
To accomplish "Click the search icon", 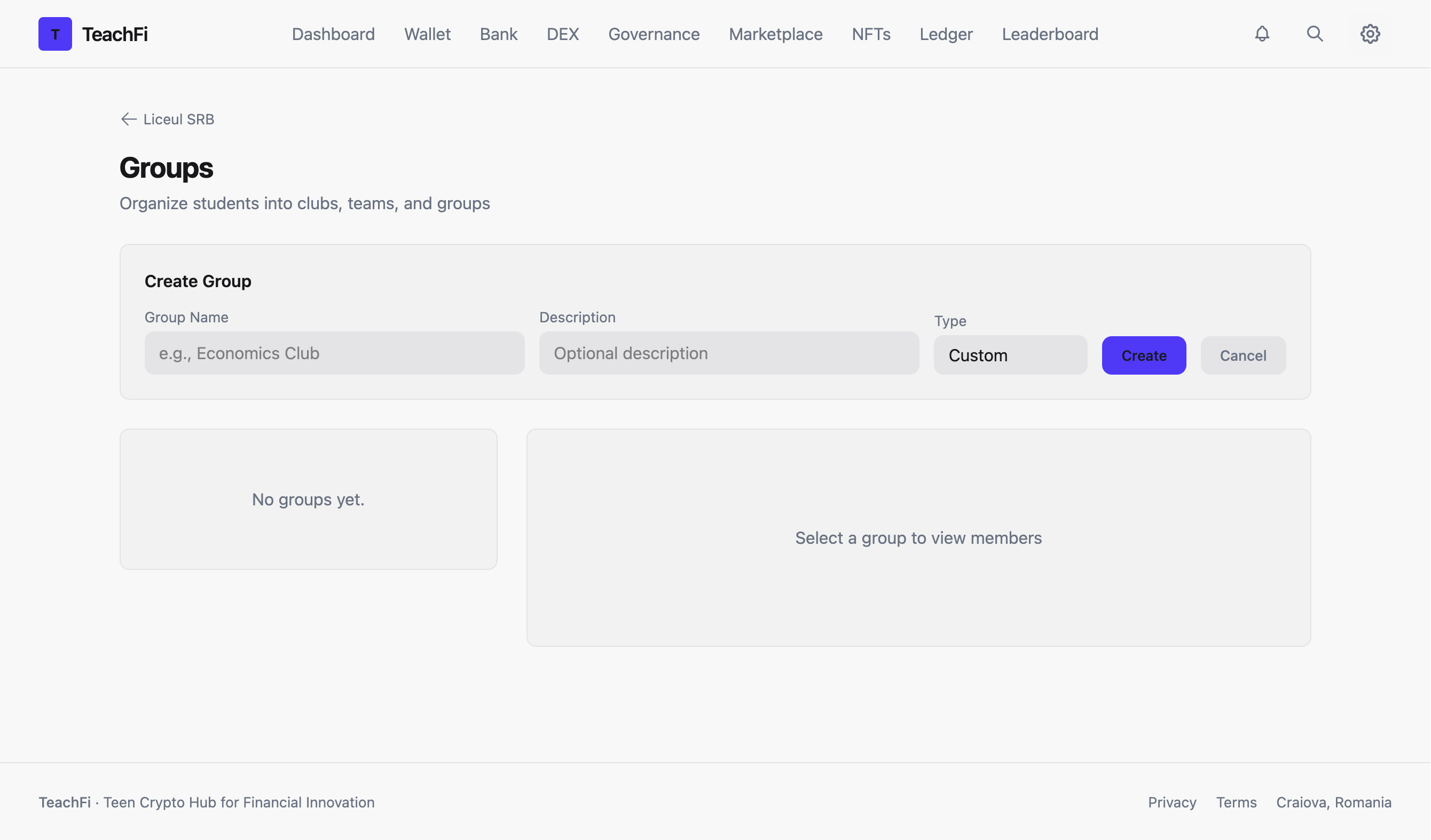I will click(1315, 34).
